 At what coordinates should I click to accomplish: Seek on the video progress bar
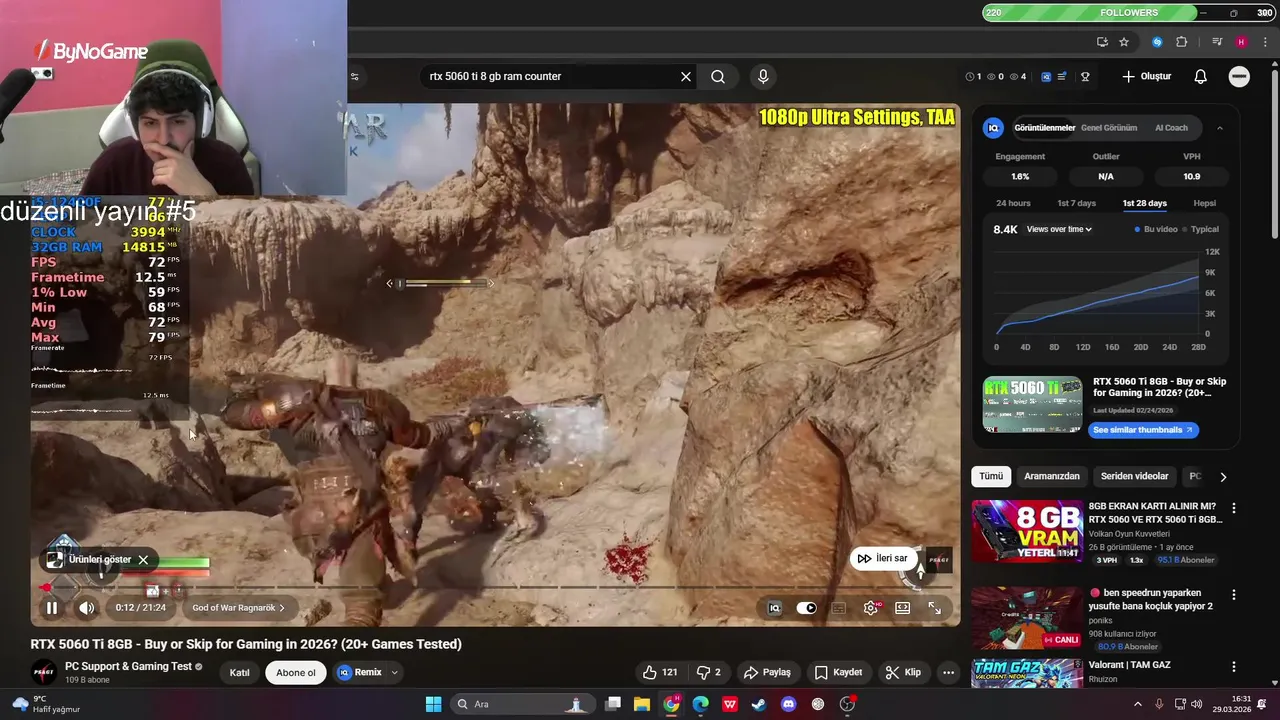[x=495, y=587]
